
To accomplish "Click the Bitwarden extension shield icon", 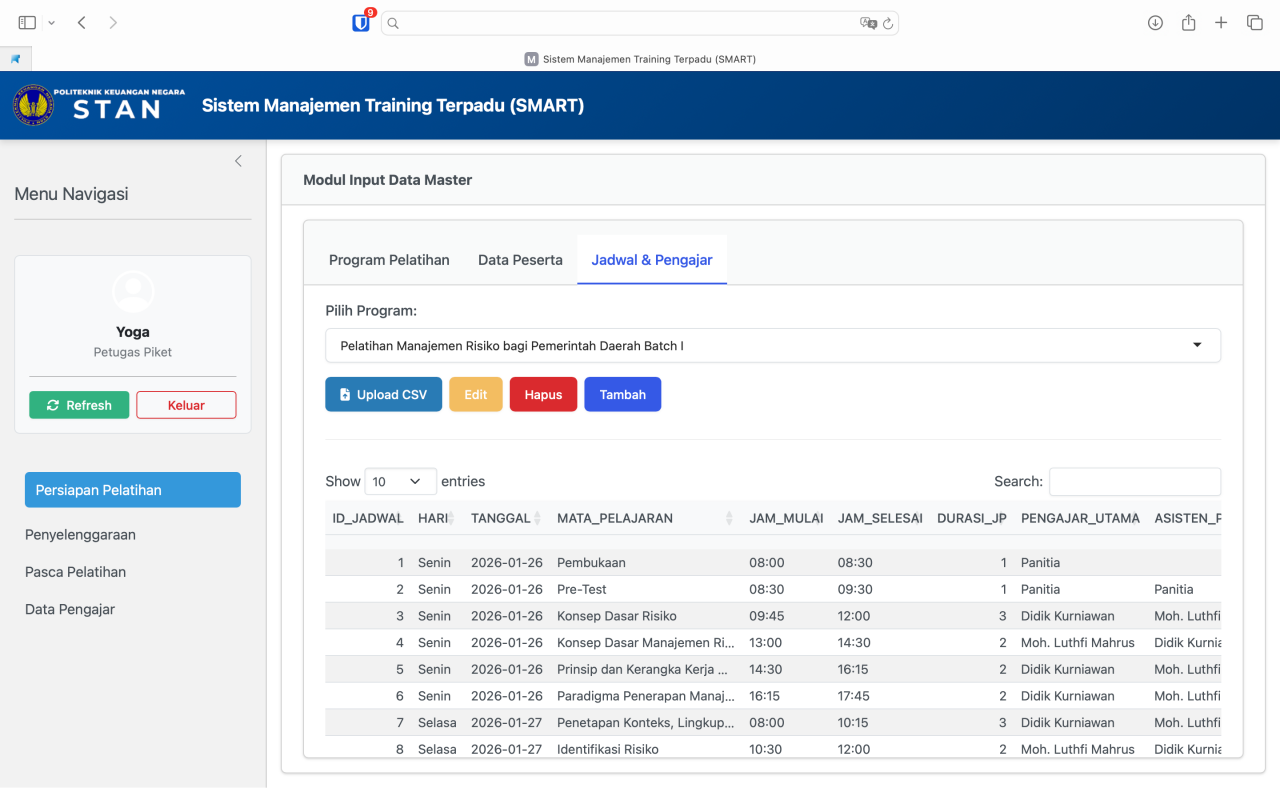I will [361, 22].
